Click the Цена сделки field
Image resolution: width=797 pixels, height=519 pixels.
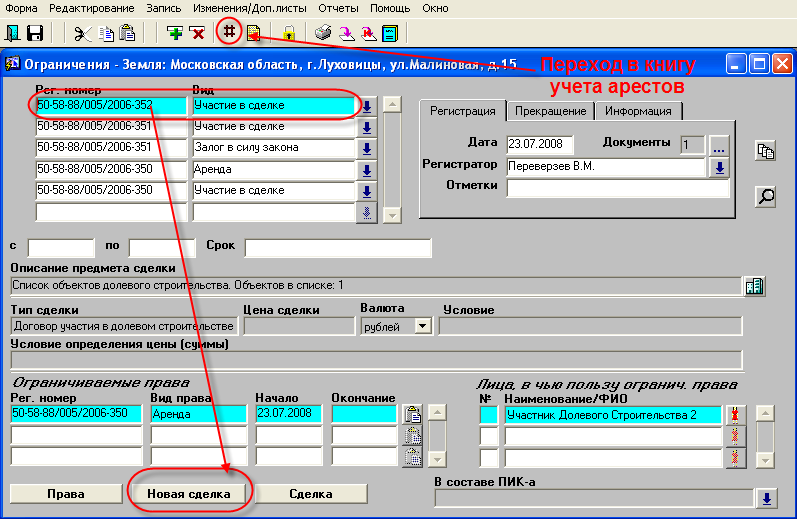point(299,326)
